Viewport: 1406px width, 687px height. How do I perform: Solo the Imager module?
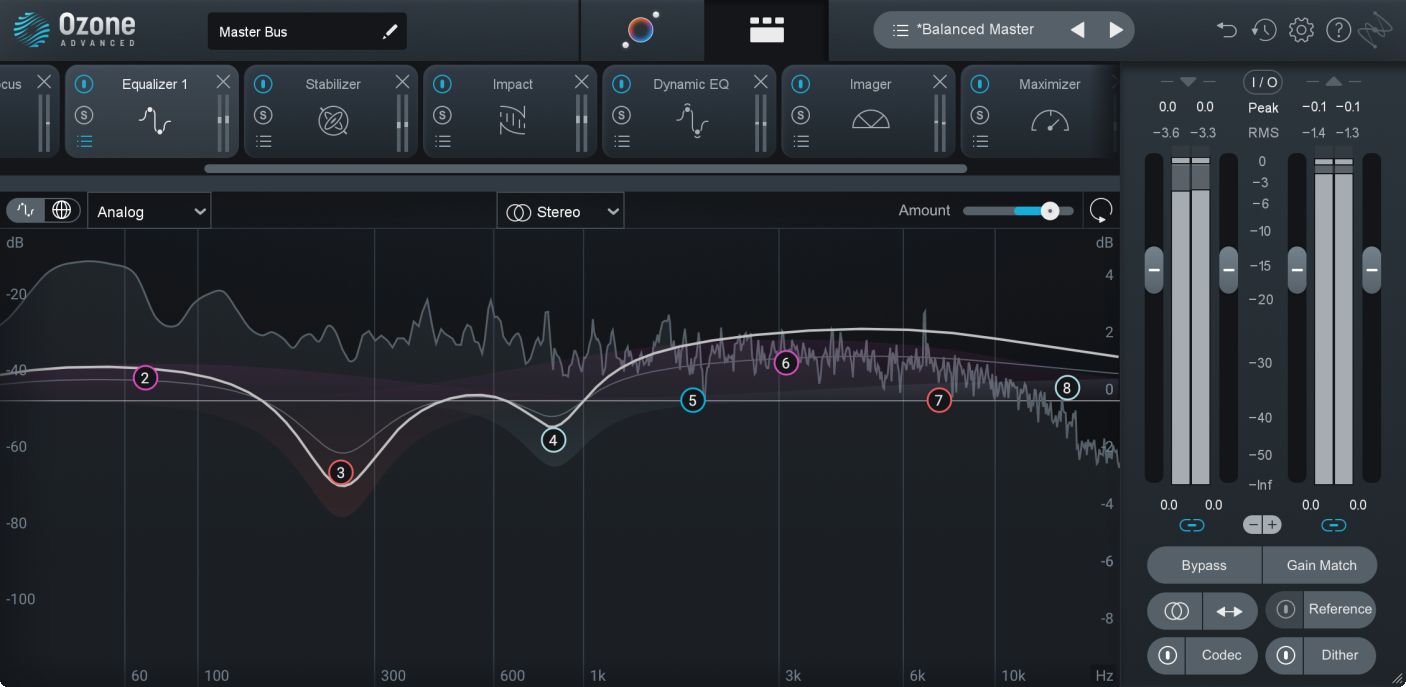(800, 115)
